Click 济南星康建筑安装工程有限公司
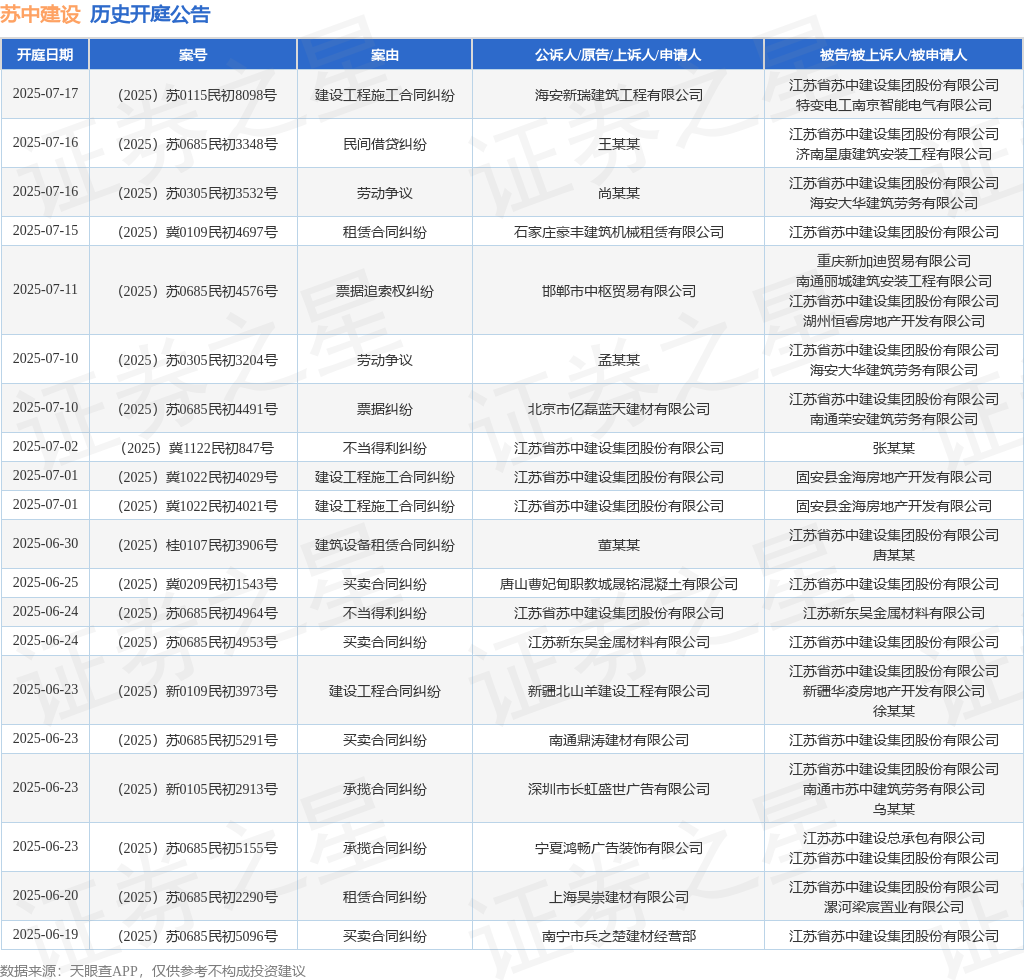1024x980 pixels. 893,154
